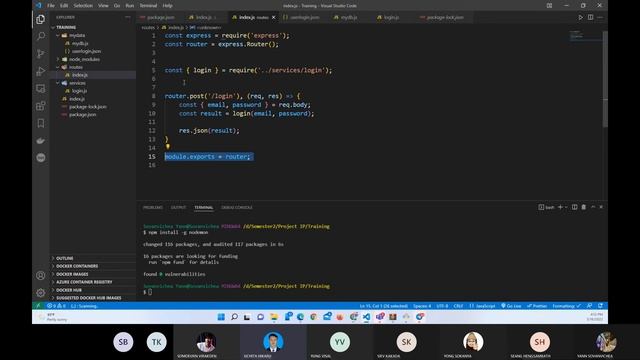640x360 pixels.
Task: Click the lightbulb code action icon
Action: (168, 146)
